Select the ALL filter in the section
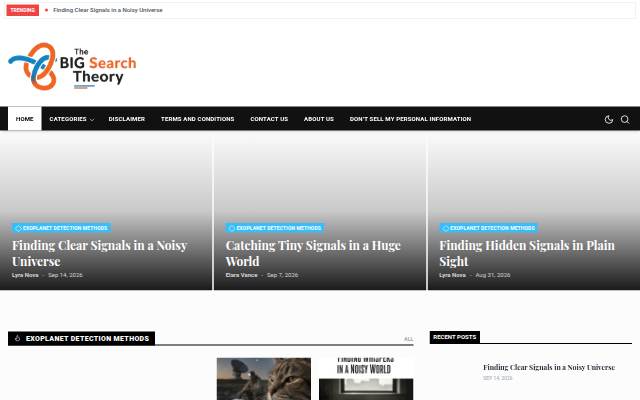Viewport: 640px width, 400px height. tap(408, 339)
